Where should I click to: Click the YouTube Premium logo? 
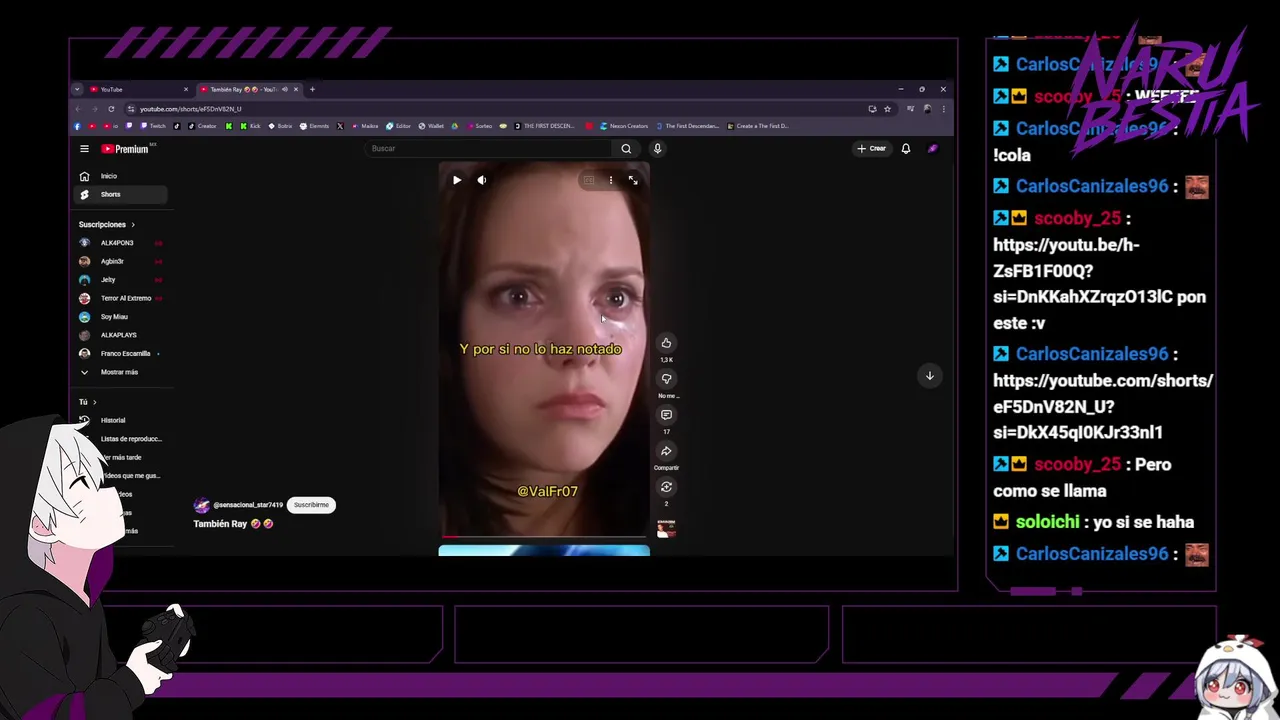(x=125, y=149)
